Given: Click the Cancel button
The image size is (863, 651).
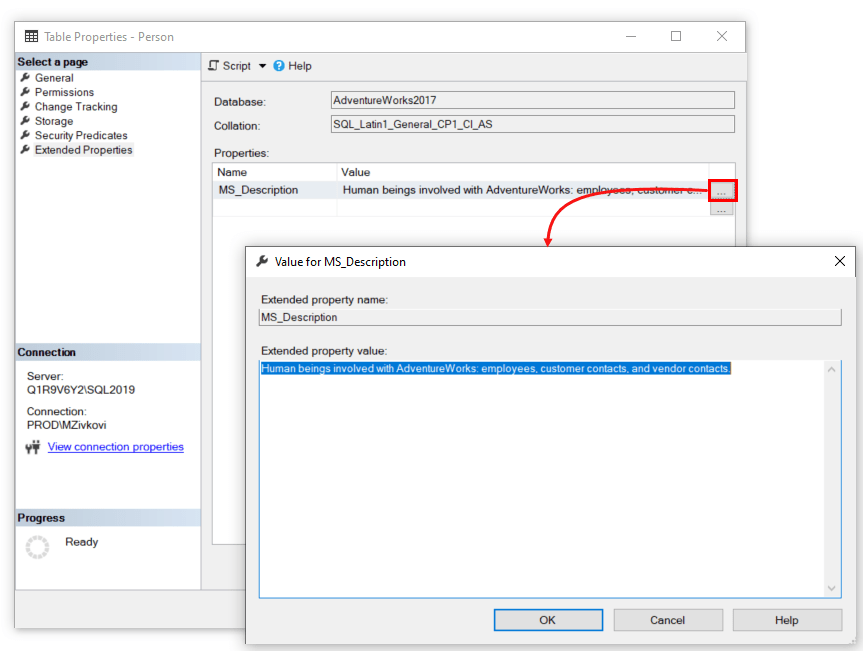Looking at the screenshot, I should (667, 619).
